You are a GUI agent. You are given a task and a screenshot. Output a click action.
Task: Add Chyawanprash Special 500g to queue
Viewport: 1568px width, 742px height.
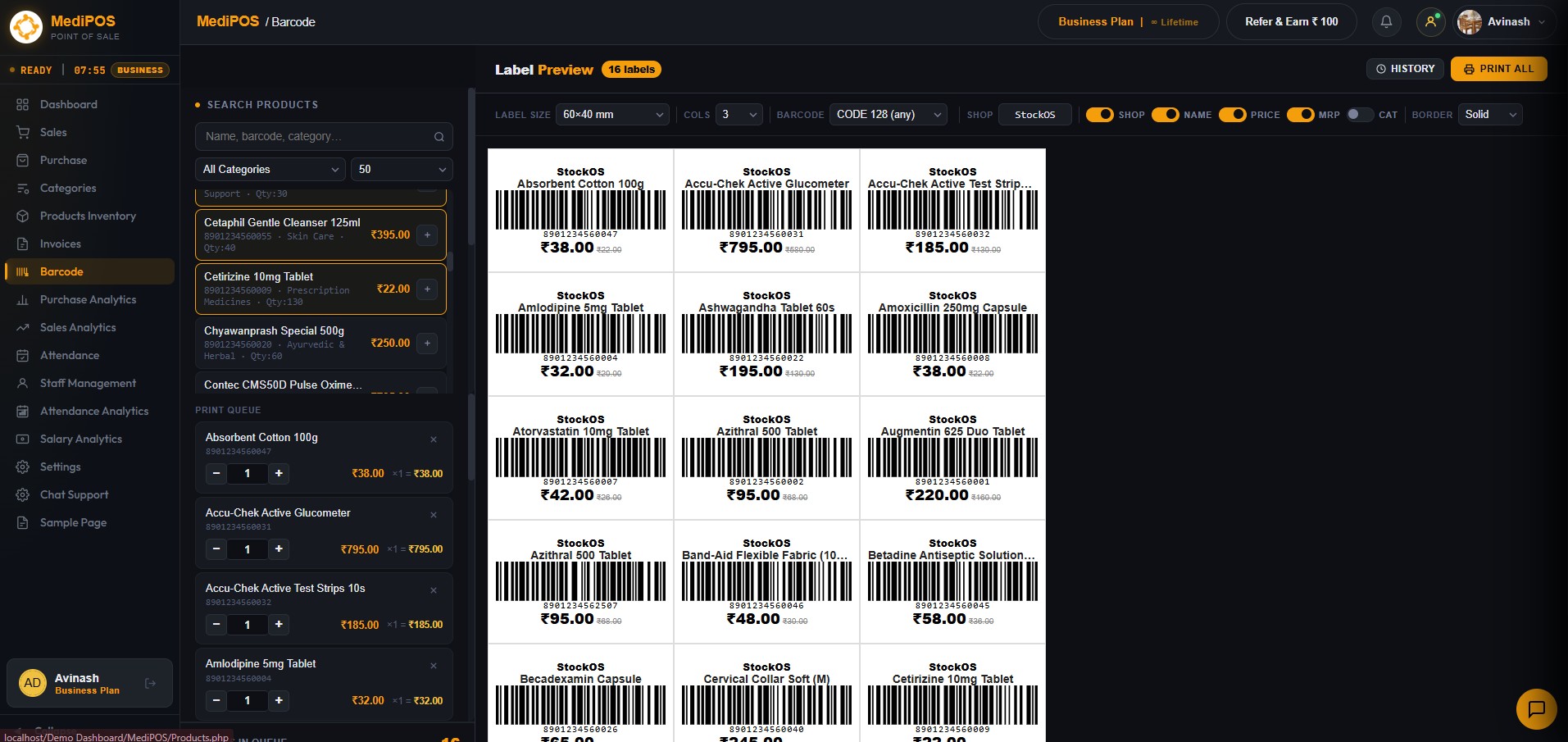tap(427, 344)
